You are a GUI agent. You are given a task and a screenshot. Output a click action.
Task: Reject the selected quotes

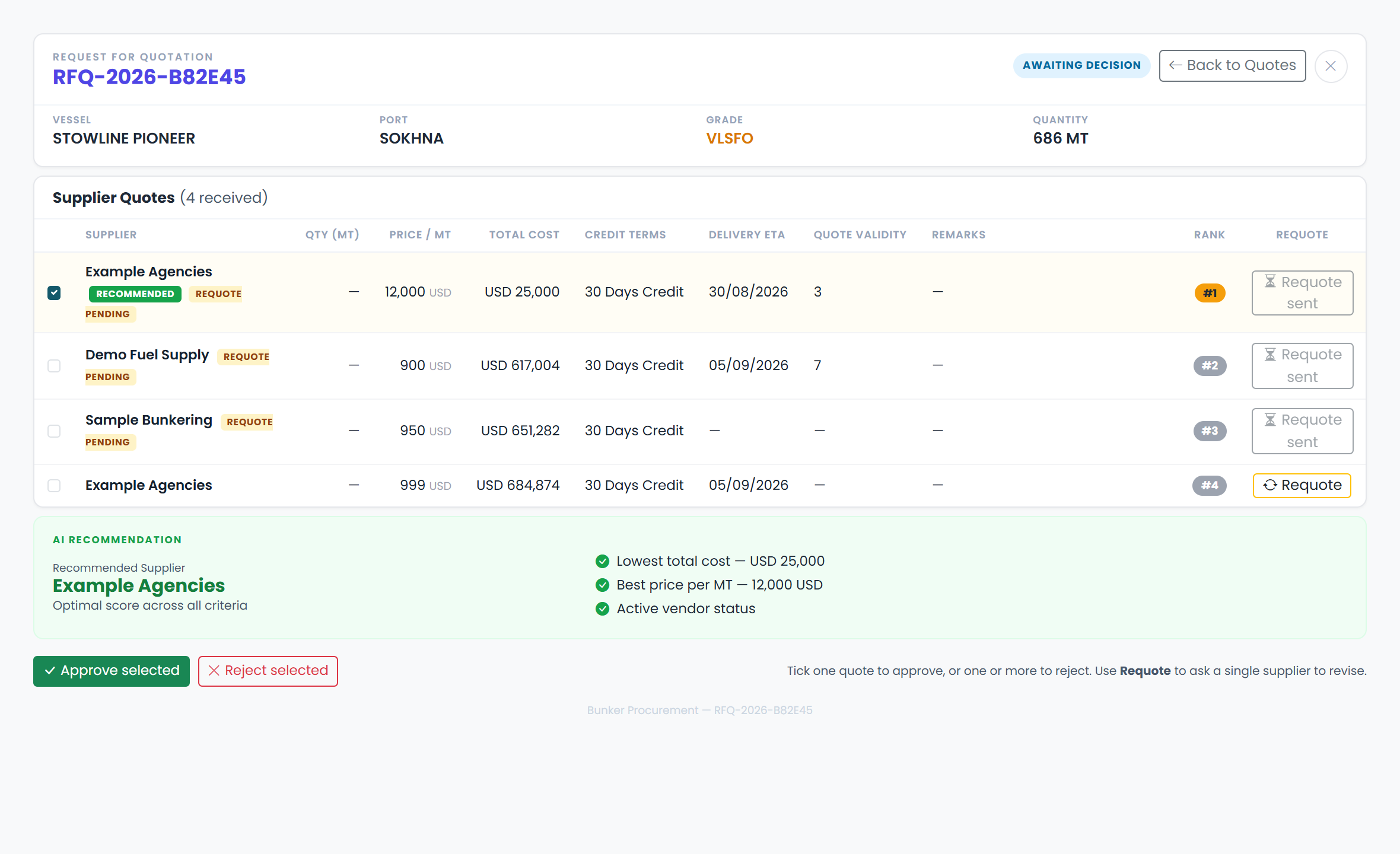click(x=268, y=671)
